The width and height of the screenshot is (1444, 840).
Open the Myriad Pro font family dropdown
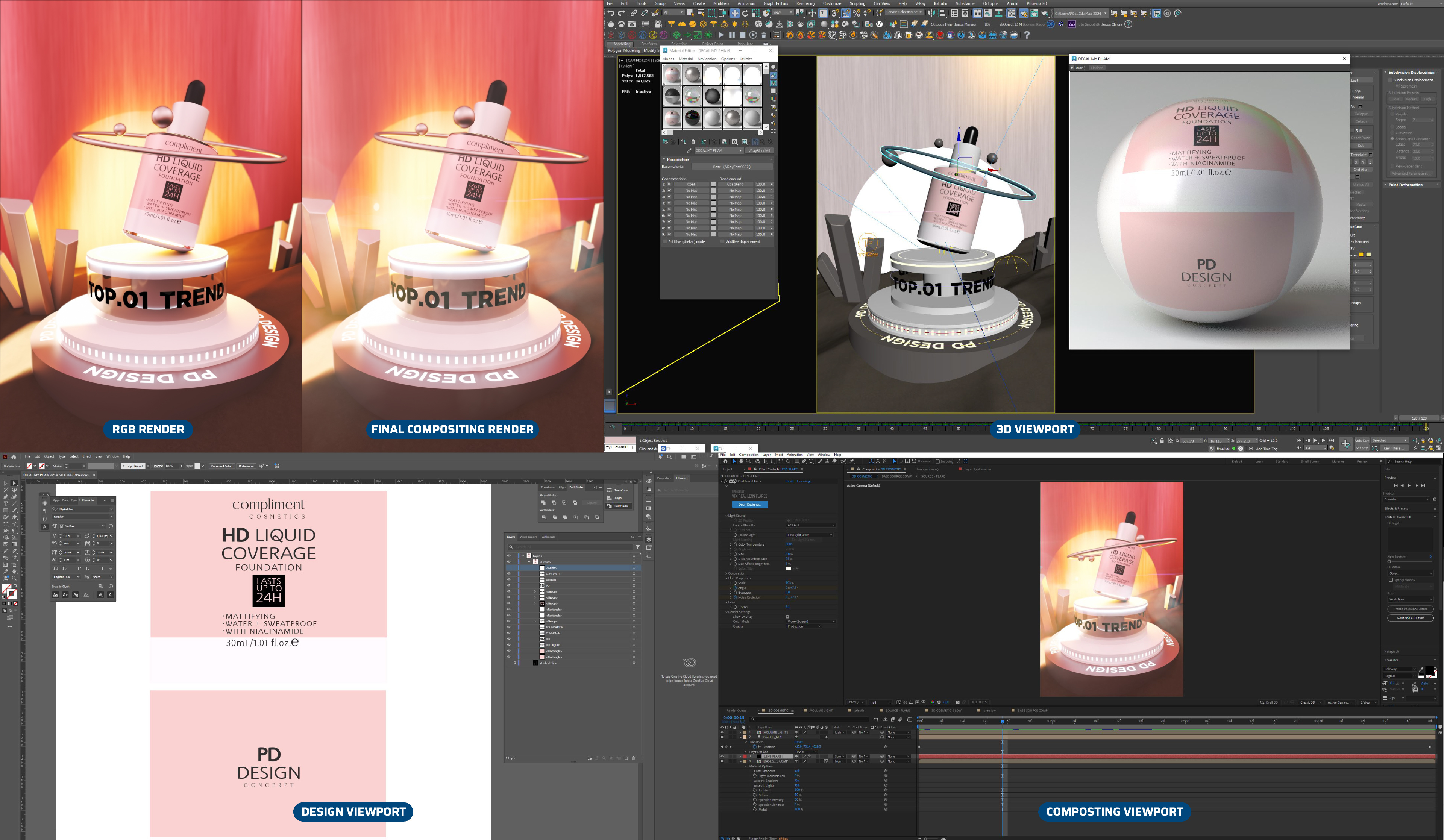[83, 509]
